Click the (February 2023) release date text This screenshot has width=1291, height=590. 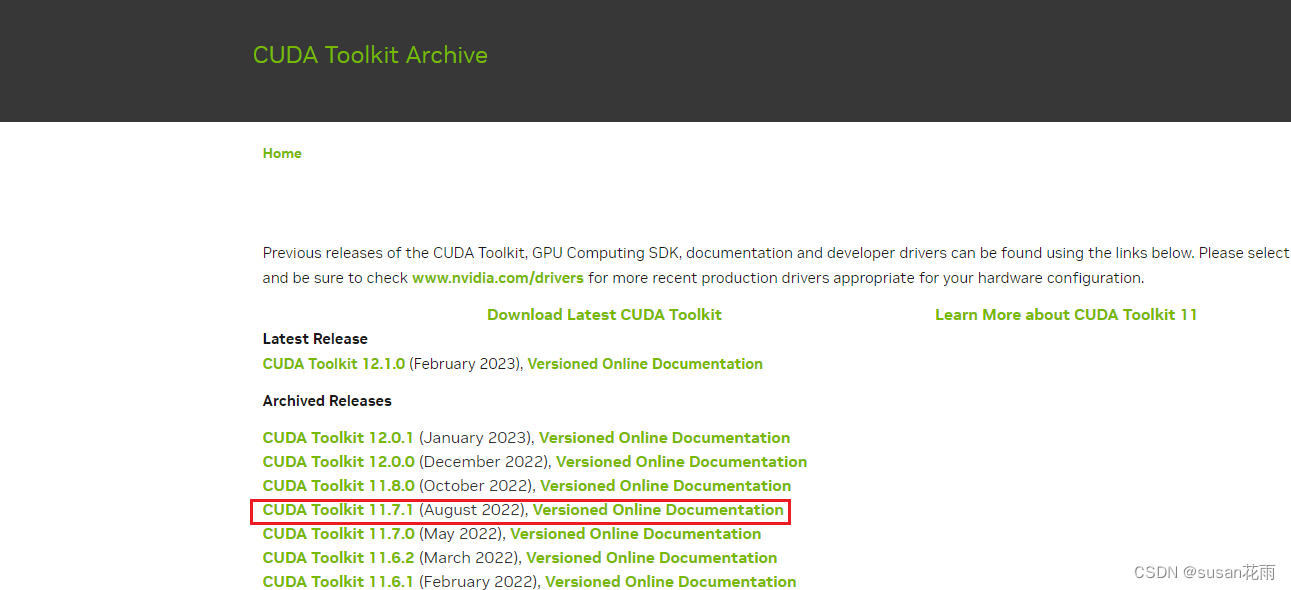[x=464, y=364]
